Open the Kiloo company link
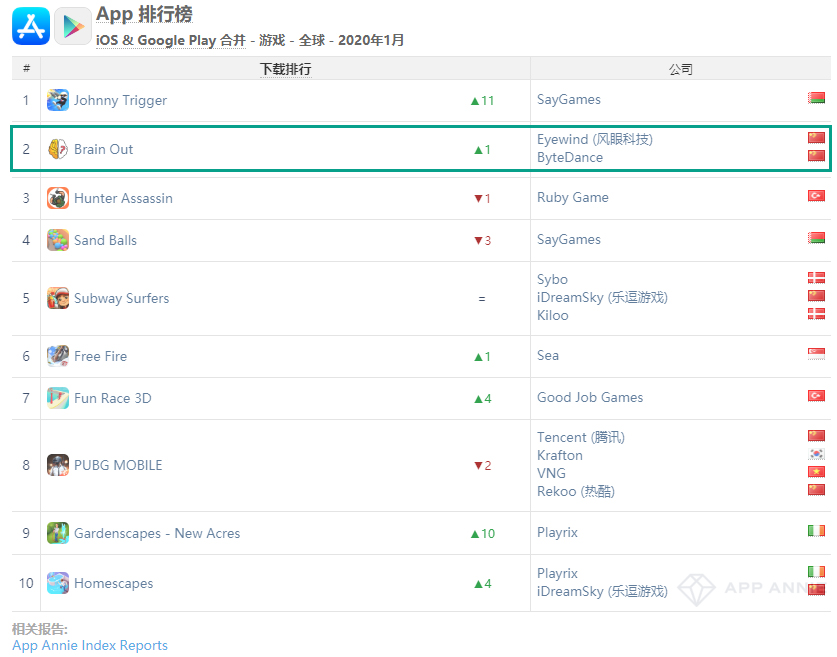 [552, 315]
